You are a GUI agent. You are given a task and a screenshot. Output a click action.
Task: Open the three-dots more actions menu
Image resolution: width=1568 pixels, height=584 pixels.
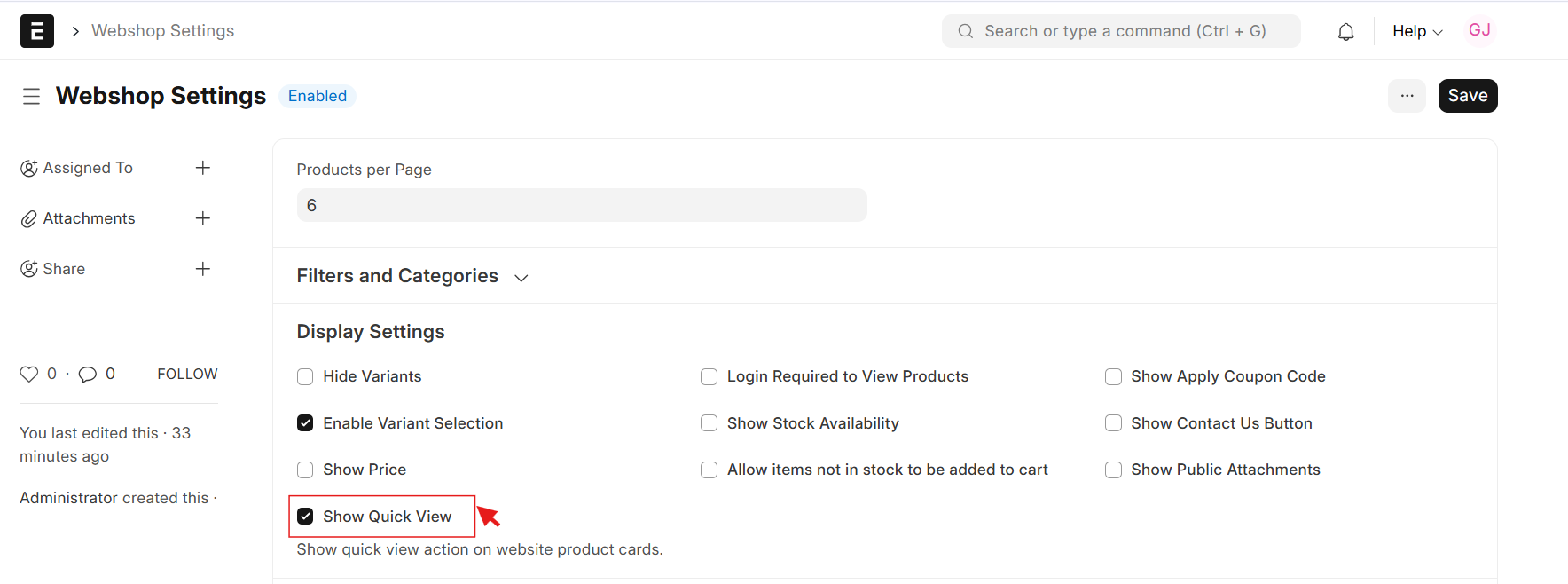(x=1407, y=96)
